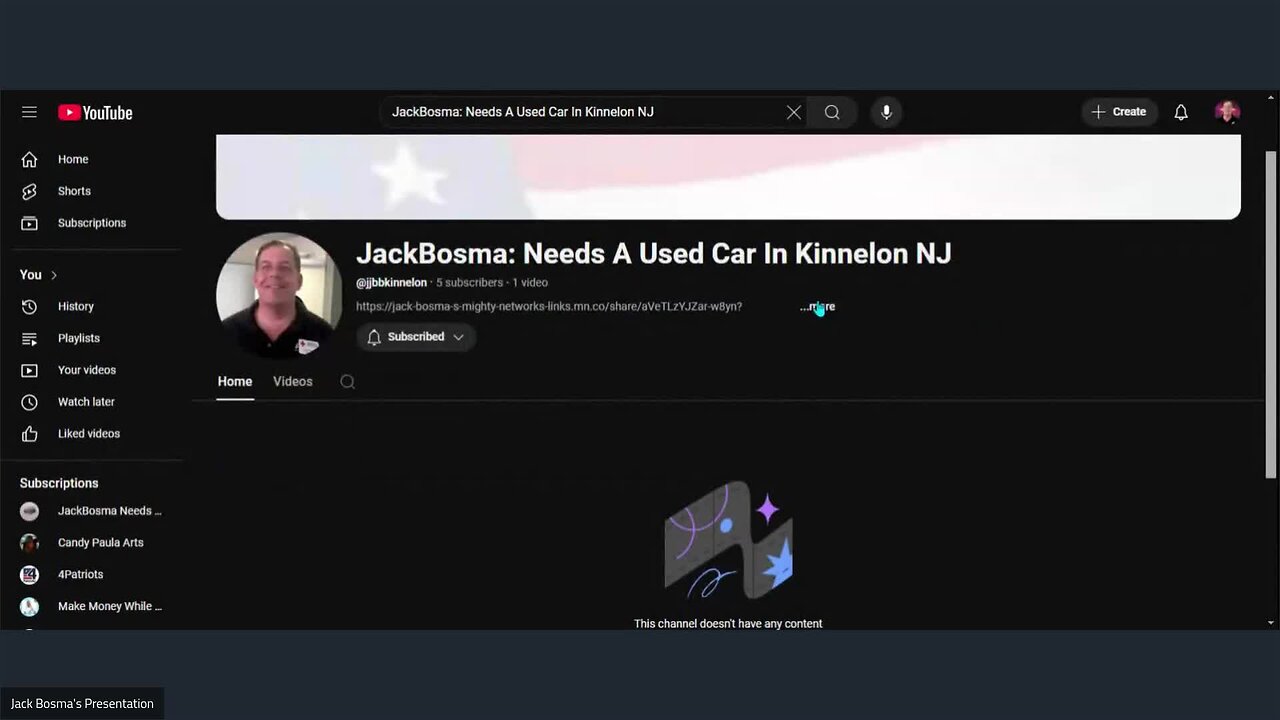Open Liked videos
Screen dimensions: 1280x720
tap(91, 434)
